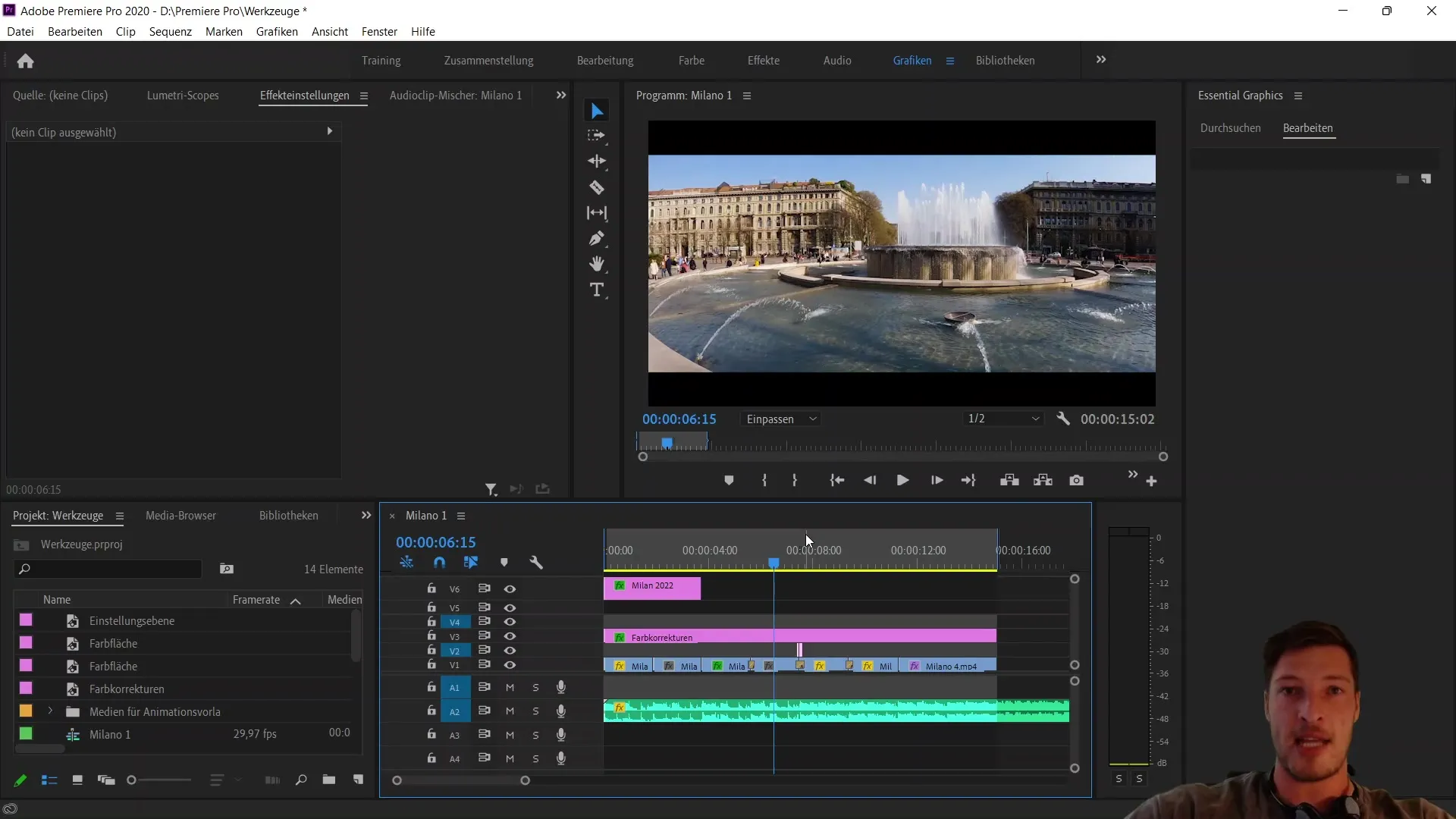Viewport: 1456px width, 819px height.
Task: Open Program Milano 1 panel menu
Action: 747,96
